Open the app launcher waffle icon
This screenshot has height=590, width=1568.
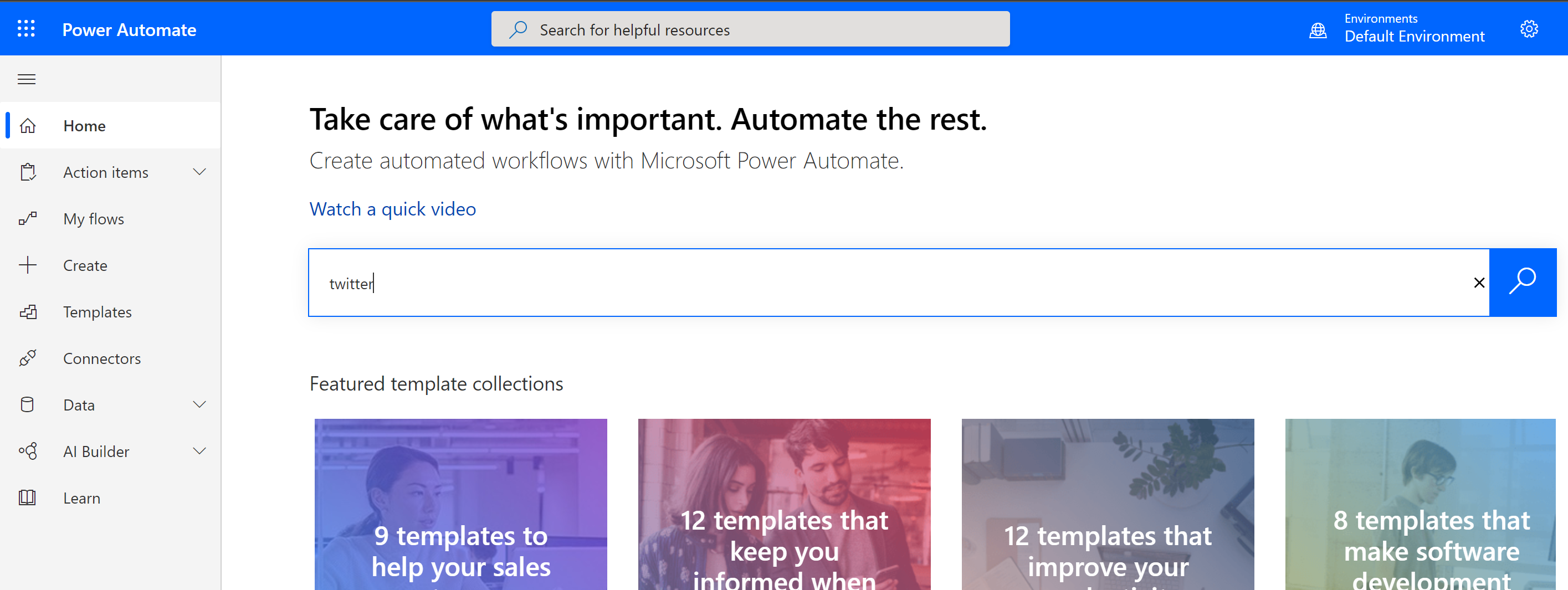pyautogui.click(x=26, y=29)
